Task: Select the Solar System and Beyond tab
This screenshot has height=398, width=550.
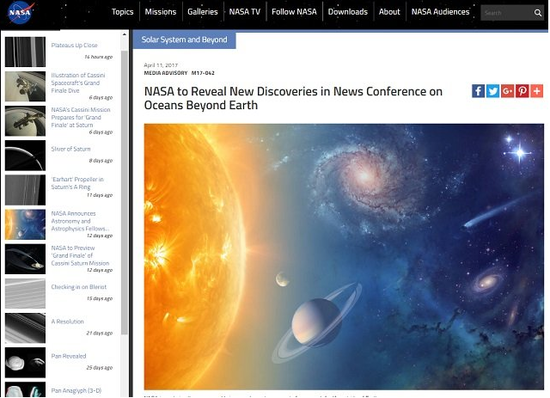Action: pyautogui.click(x=184, y=40)
